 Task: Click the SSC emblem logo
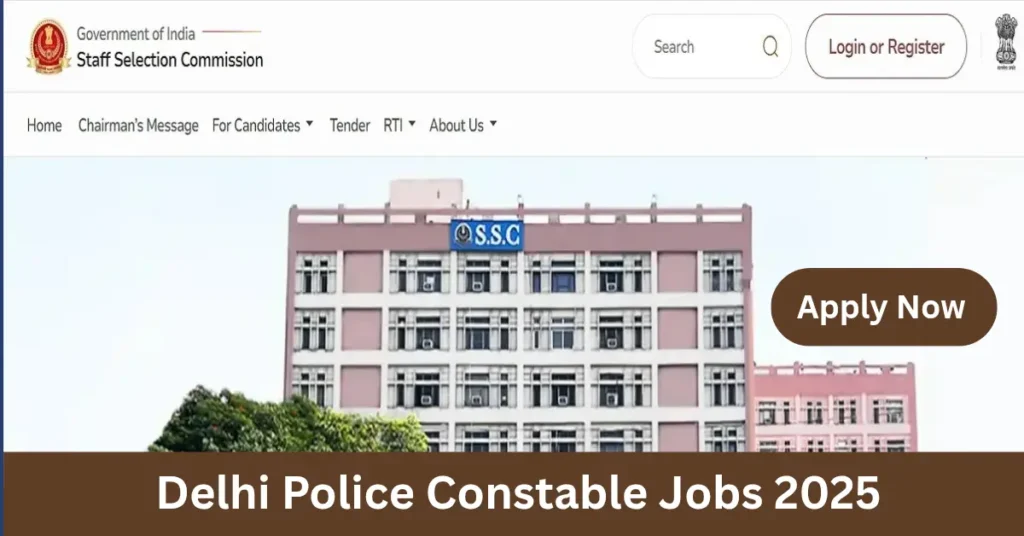coord(48,46)
